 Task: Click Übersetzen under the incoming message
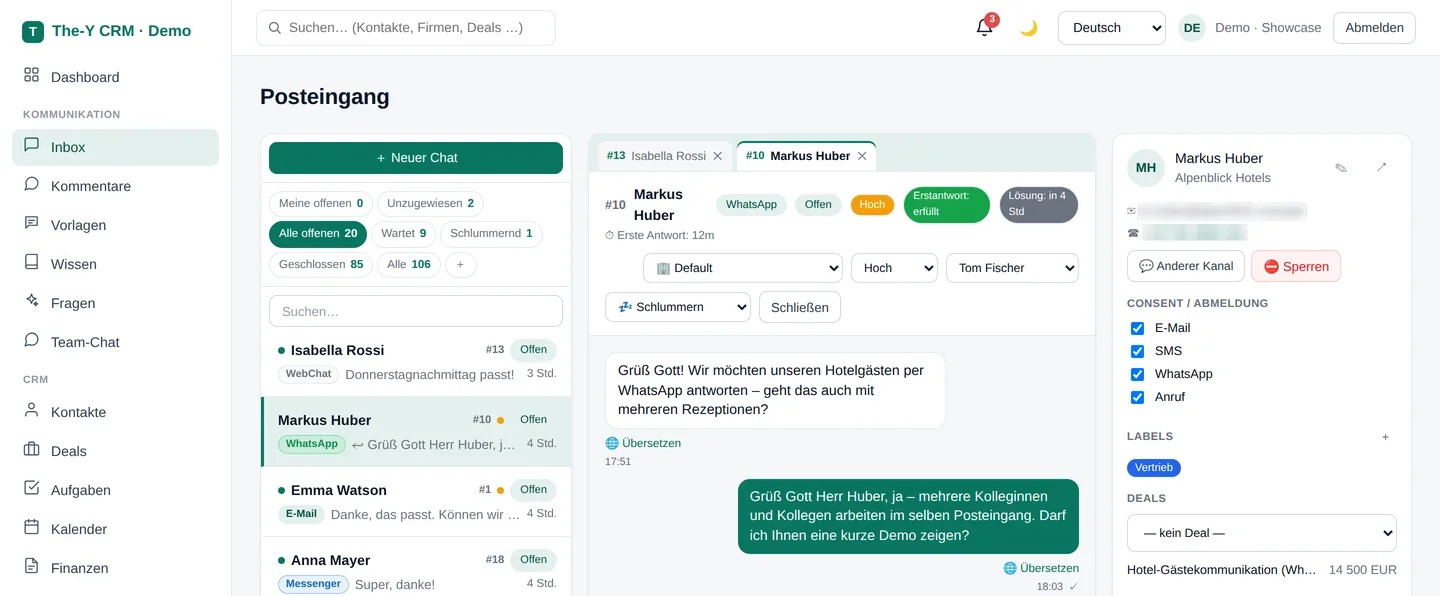[643, 443]
